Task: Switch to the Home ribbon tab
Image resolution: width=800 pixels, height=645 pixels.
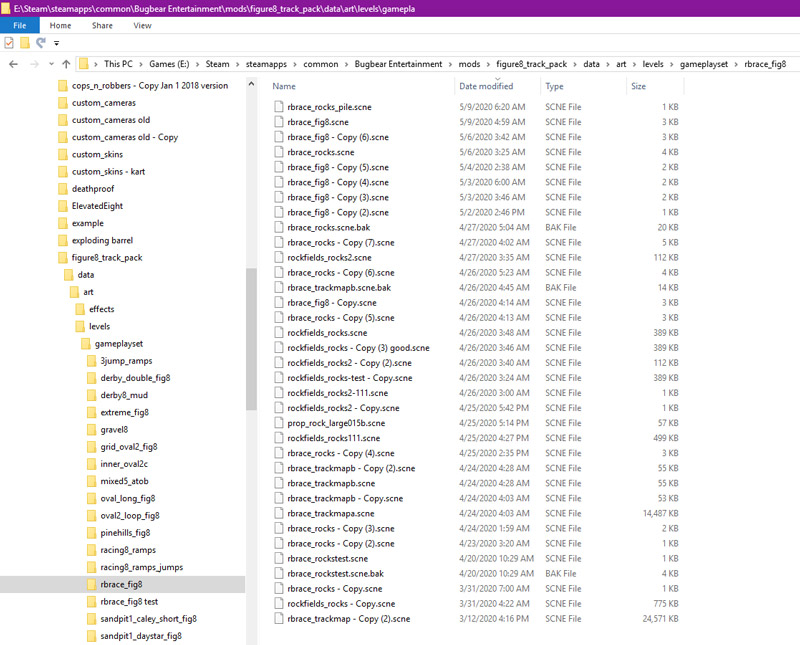Action: point(60,26)
